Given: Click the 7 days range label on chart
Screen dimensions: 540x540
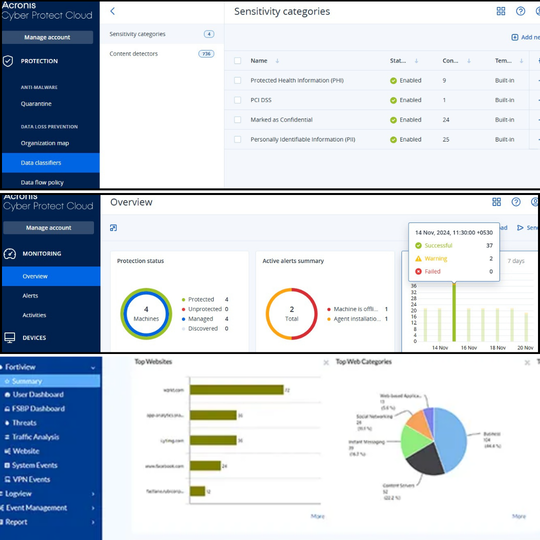Looking at the screenshot, I should tap(516, 261).
